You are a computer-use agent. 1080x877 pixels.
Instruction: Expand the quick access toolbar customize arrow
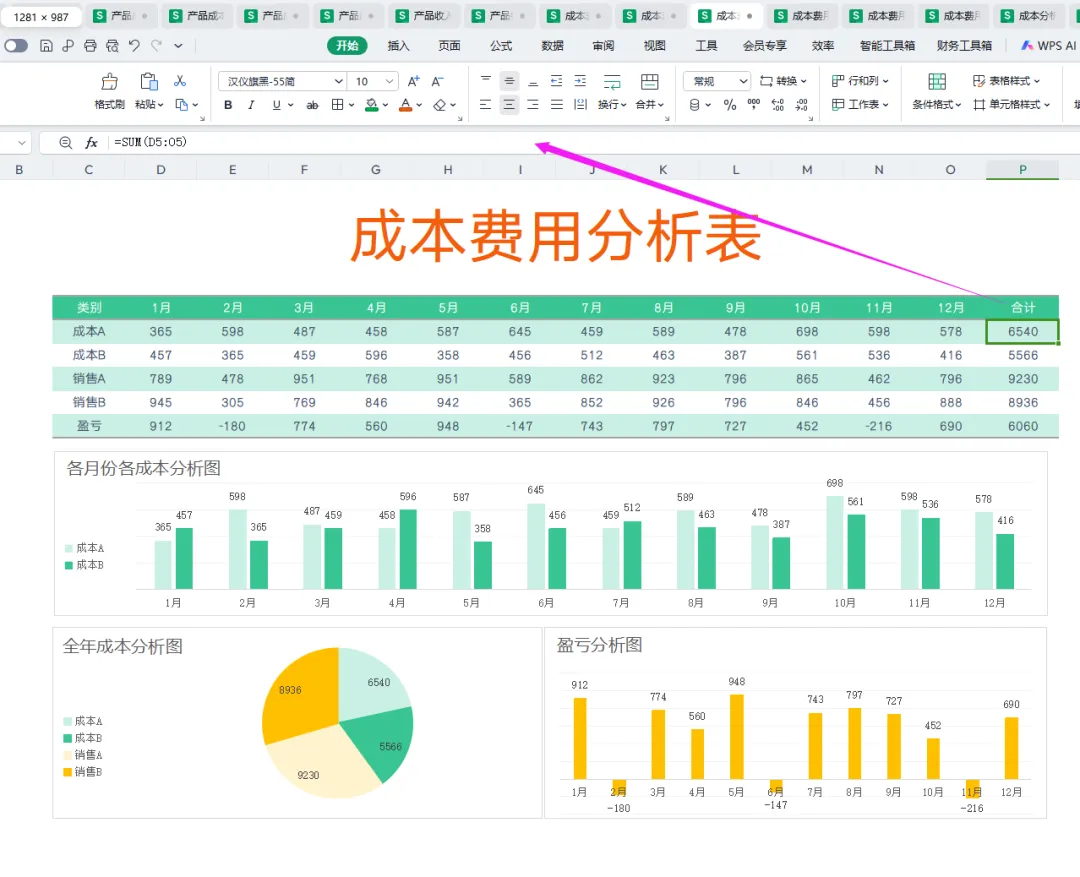coord(178,46)
